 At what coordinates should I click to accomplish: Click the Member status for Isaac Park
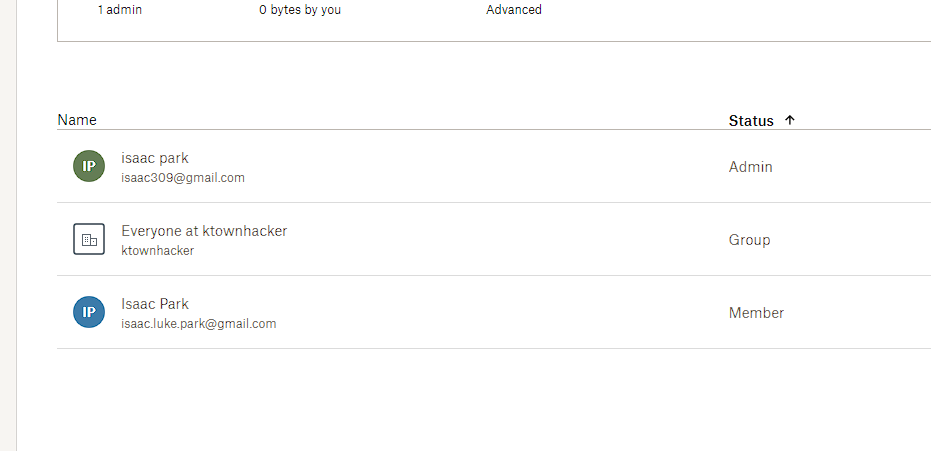click(x=756, y=313)
